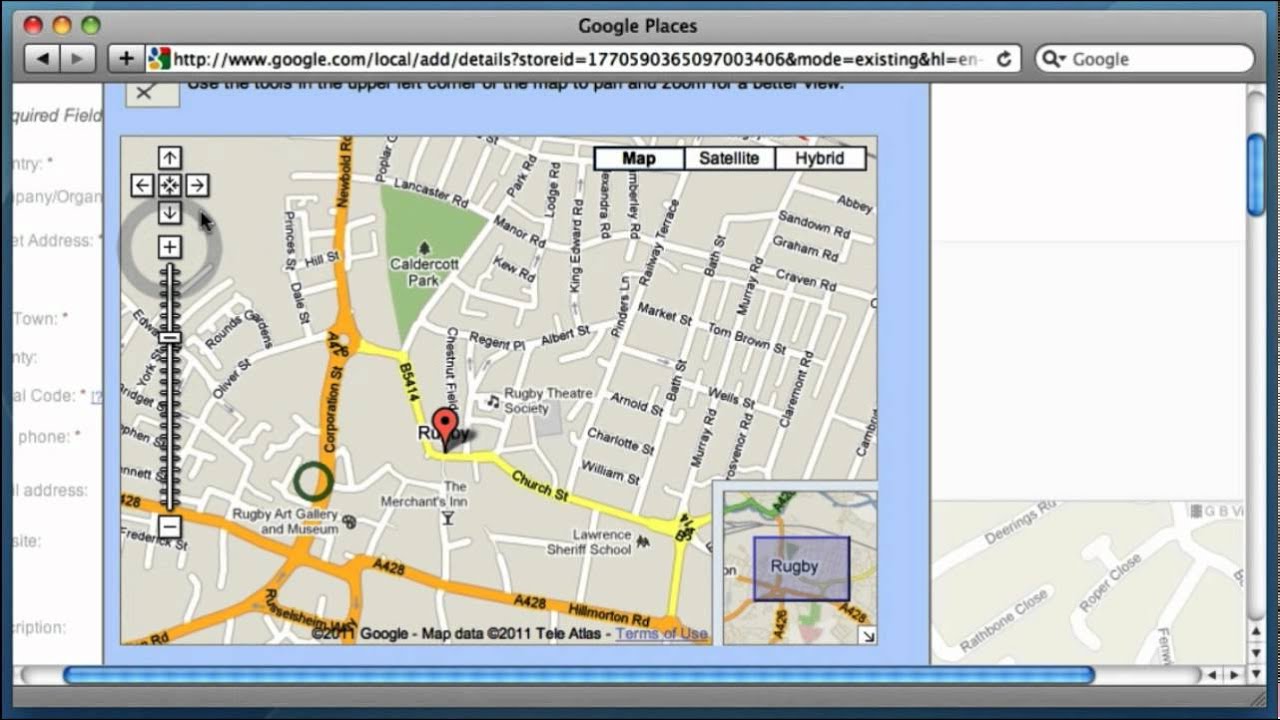Go forward with browser forward button
Viewport: 1280px width, 720px height.
(77, 58)
